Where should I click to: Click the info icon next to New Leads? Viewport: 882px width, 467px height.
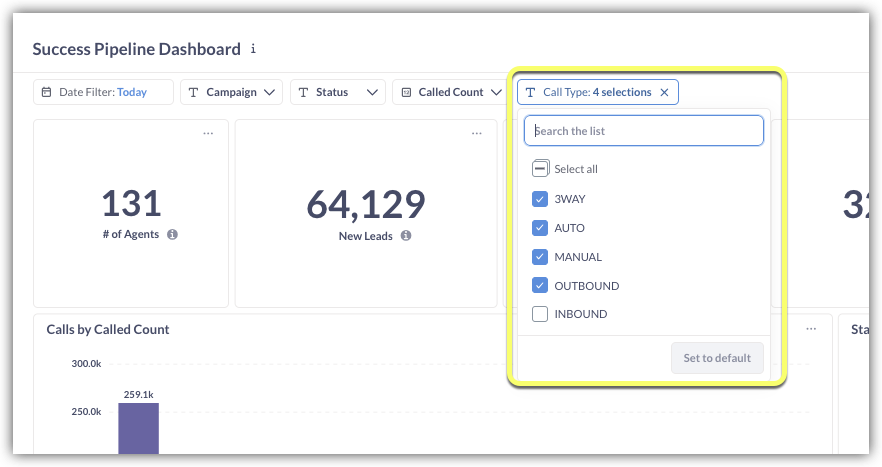(406, 236)
